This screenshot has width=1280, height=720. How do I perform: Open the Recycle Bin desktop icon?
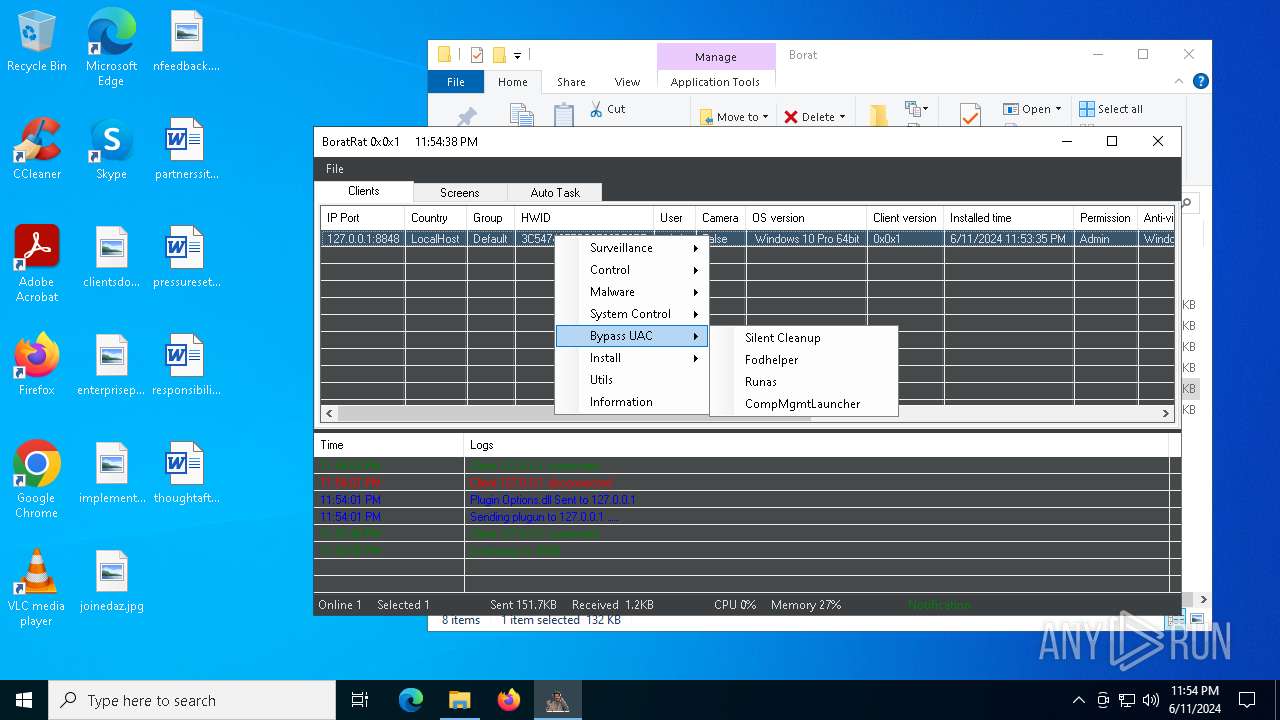click(37, 42)
